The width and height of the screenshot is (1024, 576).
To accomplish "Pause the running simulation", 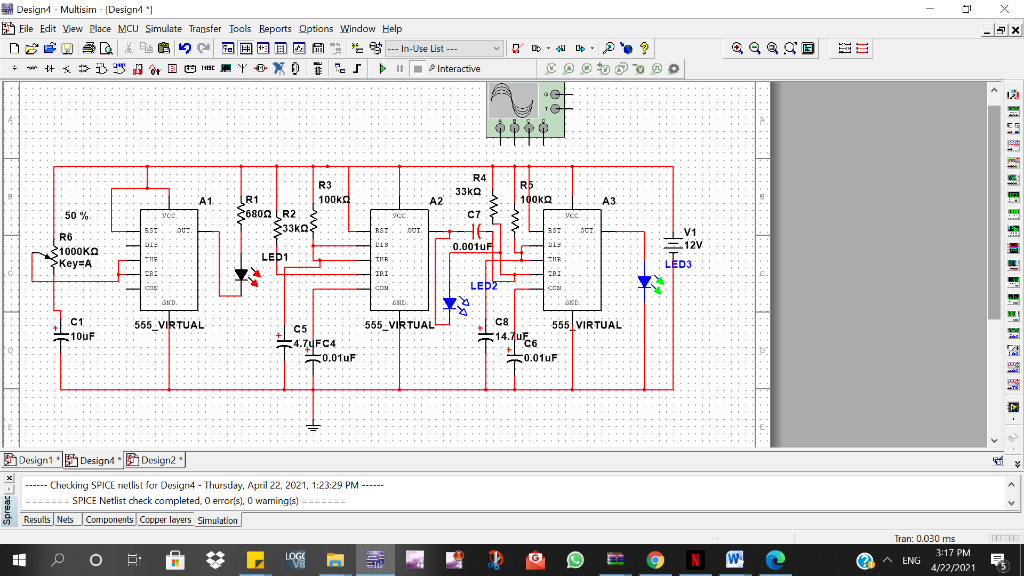I will click(400, 68).
